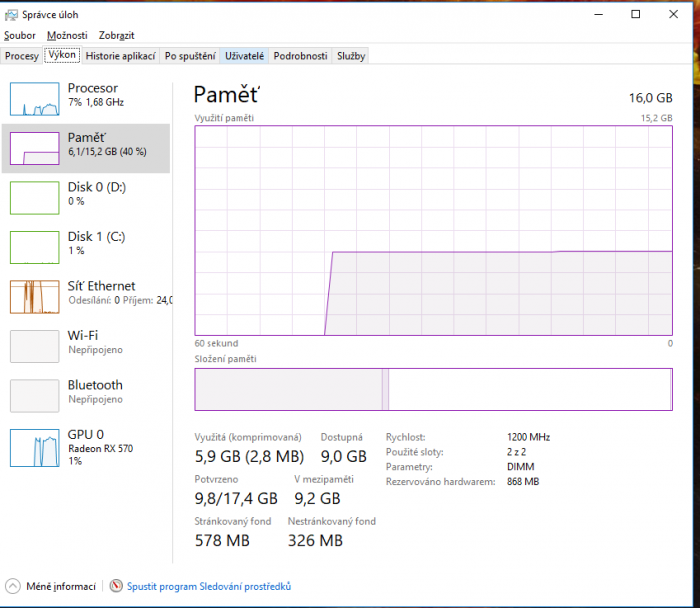The width and height of the screenshot is (700, 608).
Task: Select the Procesor mini graph thumbnail
Action: pos(35,99)
